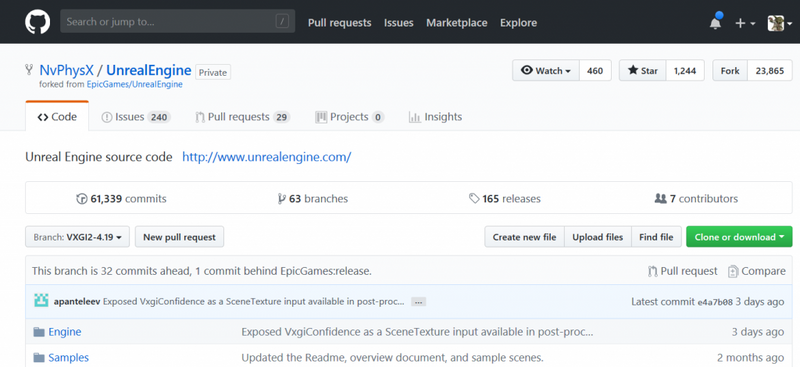The height and width of the screenshot is (367, 800).
Task: Switch to the Issues 240 tab
Action: [136, 117]
